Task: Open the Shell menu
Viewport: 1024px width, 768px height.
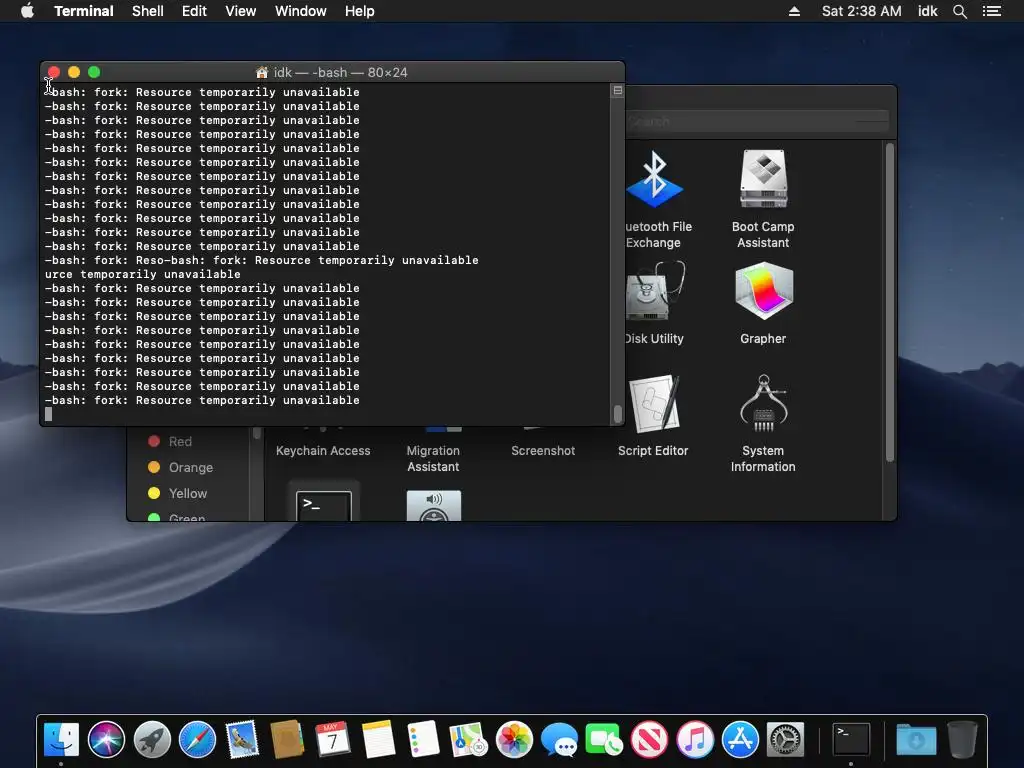Action: tap(148, 11)
